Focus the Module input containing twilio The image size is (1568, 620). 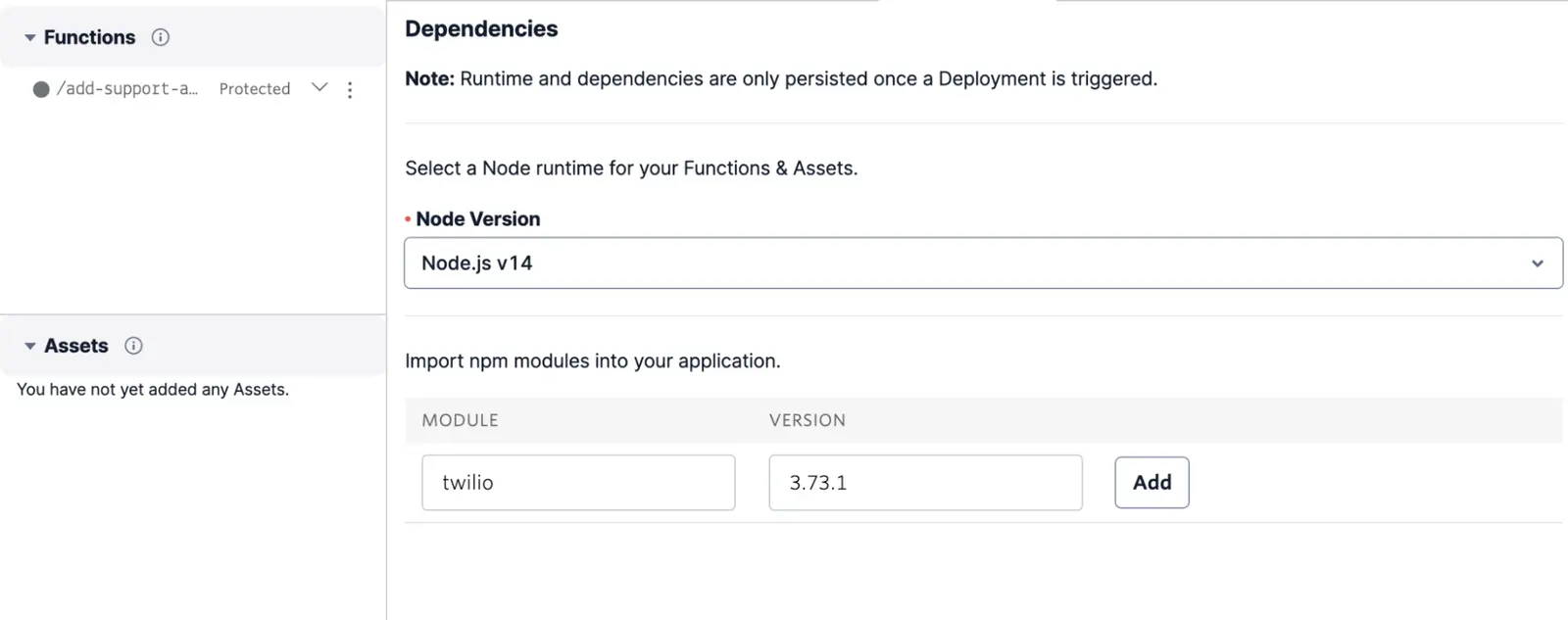(578, 482)
